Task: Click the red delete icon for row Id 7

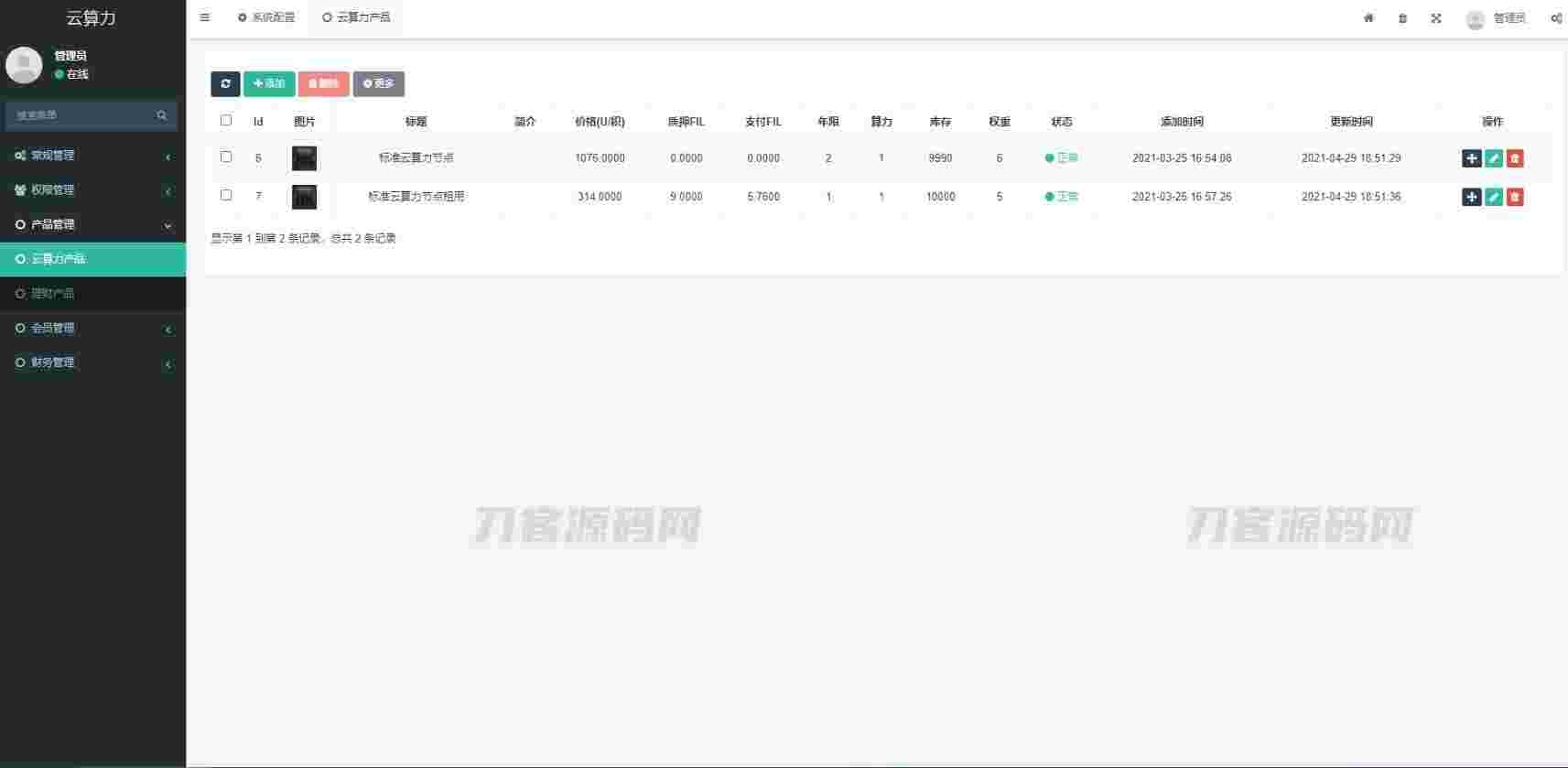Action: [1515, 197]
